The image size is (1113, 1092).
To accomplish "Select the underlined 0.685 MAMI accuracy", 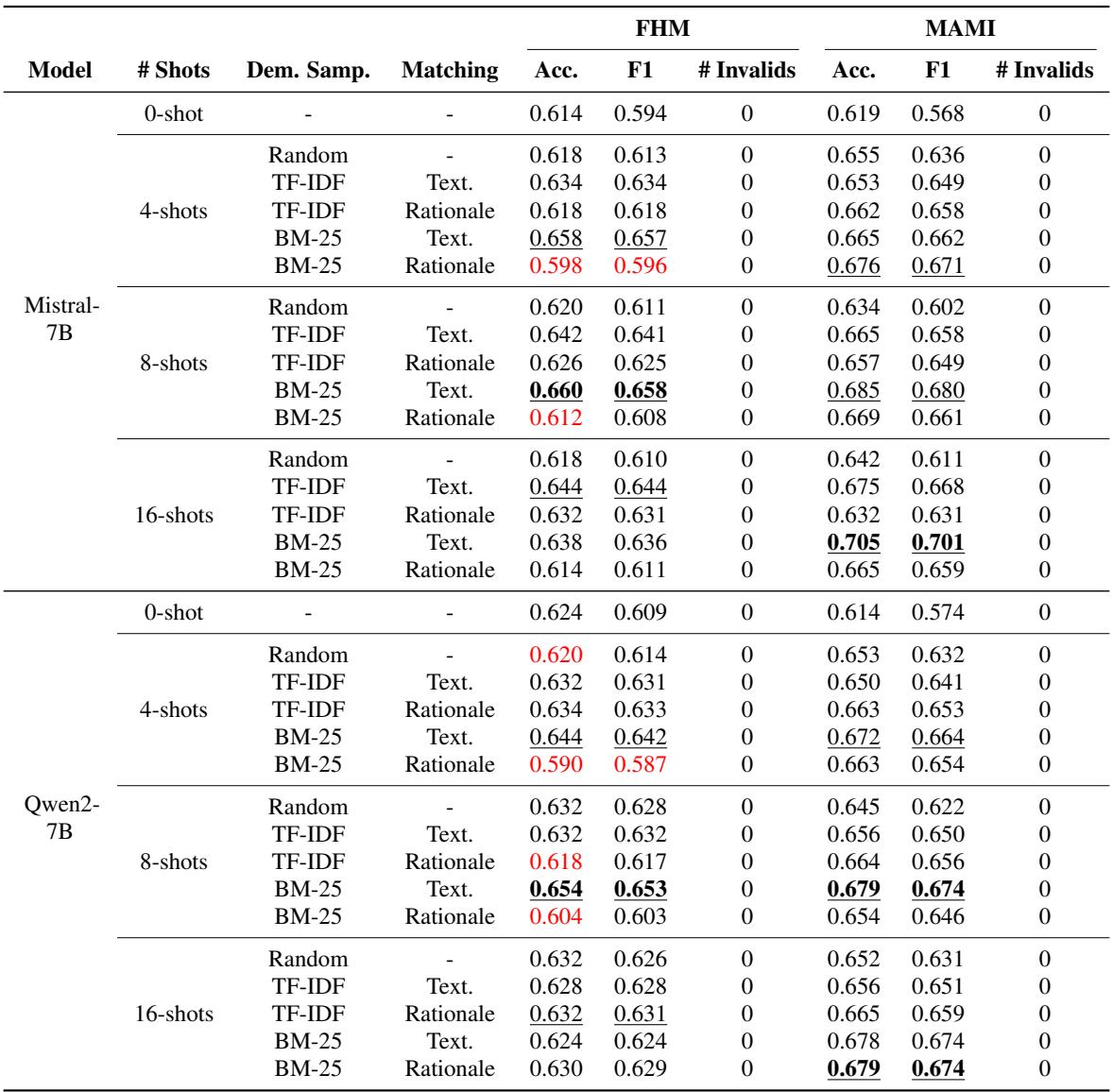I will (853, 390).
